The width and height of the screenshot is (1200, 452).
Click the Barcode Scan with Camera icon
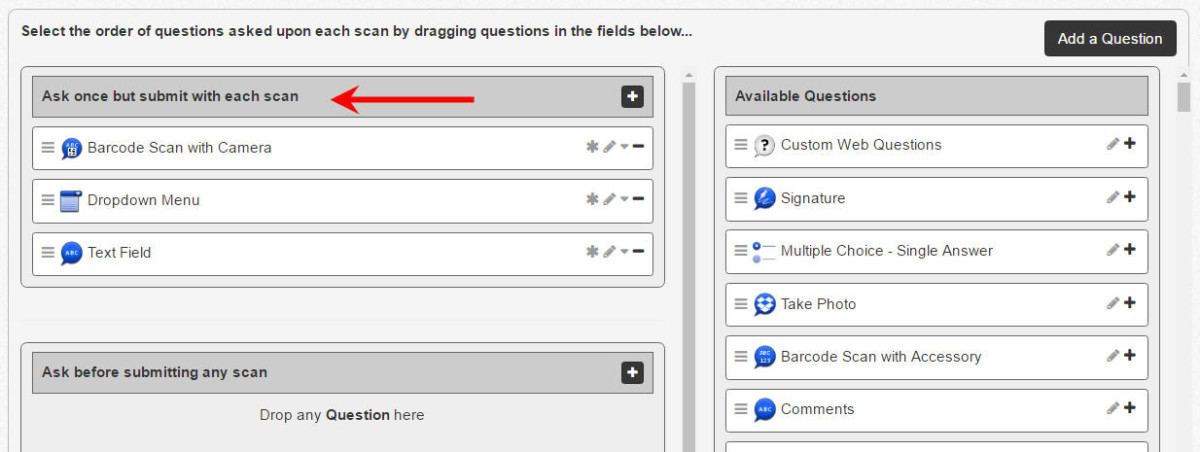pos(71,148)
